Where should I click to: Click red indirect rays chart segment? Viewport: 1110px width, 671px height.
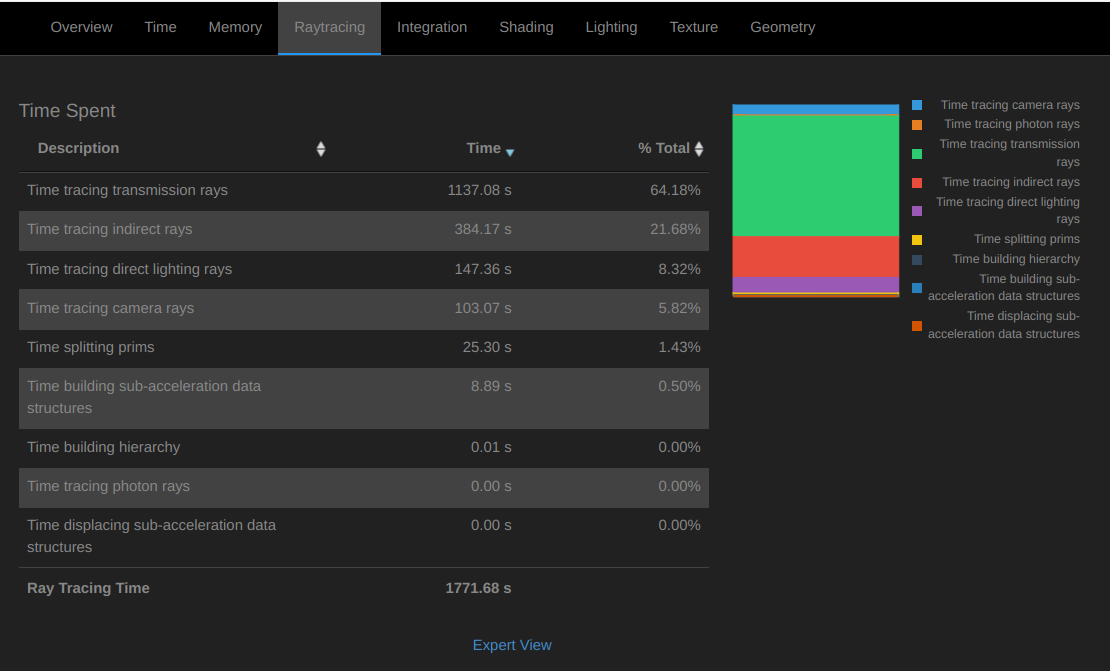pyautogui.click(x=816, y=257)
